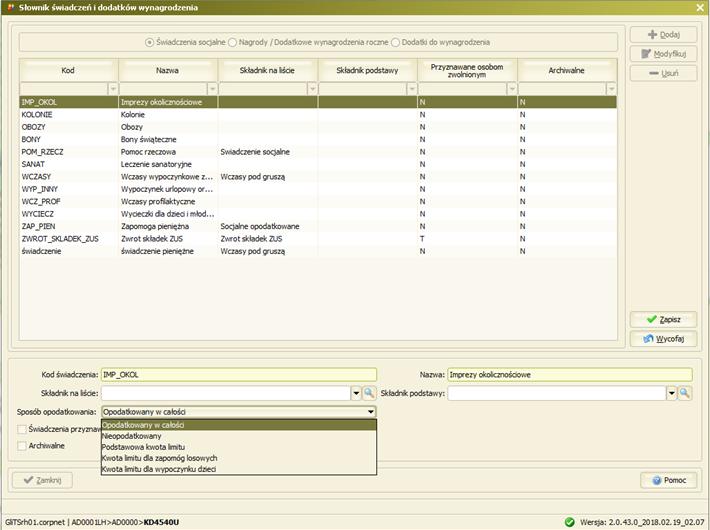Open the Składnik podstawy column filter dropdown
The image size is (710, 530).
[x=412, y=88]
